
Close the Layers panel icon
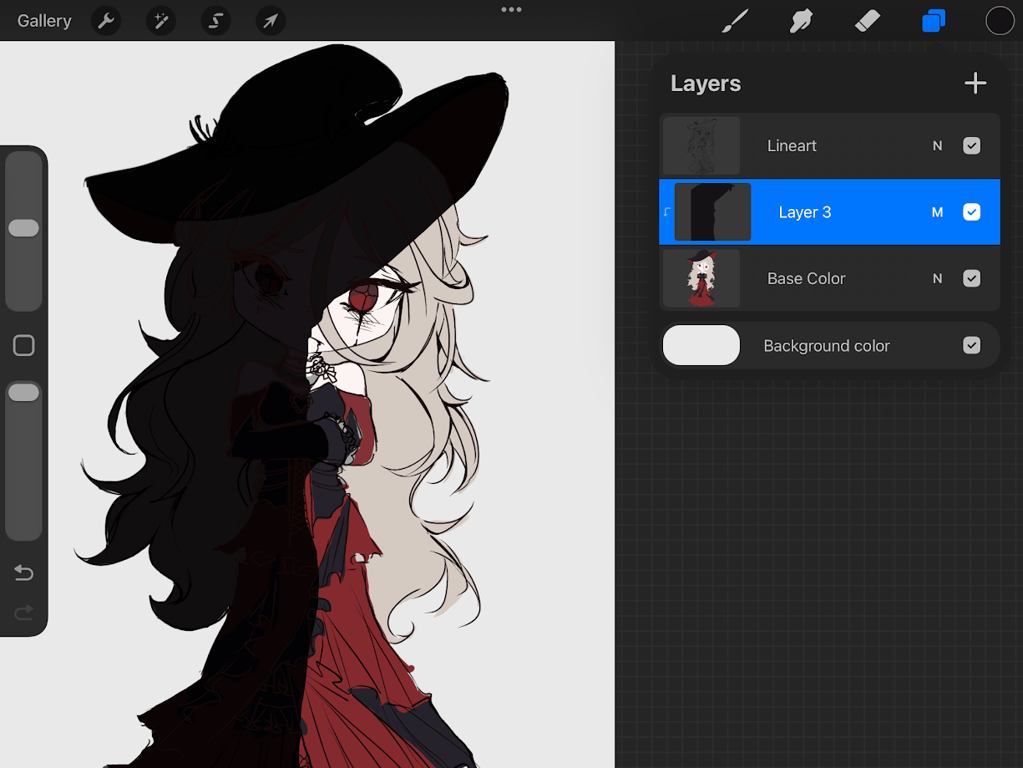click(x=934, y=21)
